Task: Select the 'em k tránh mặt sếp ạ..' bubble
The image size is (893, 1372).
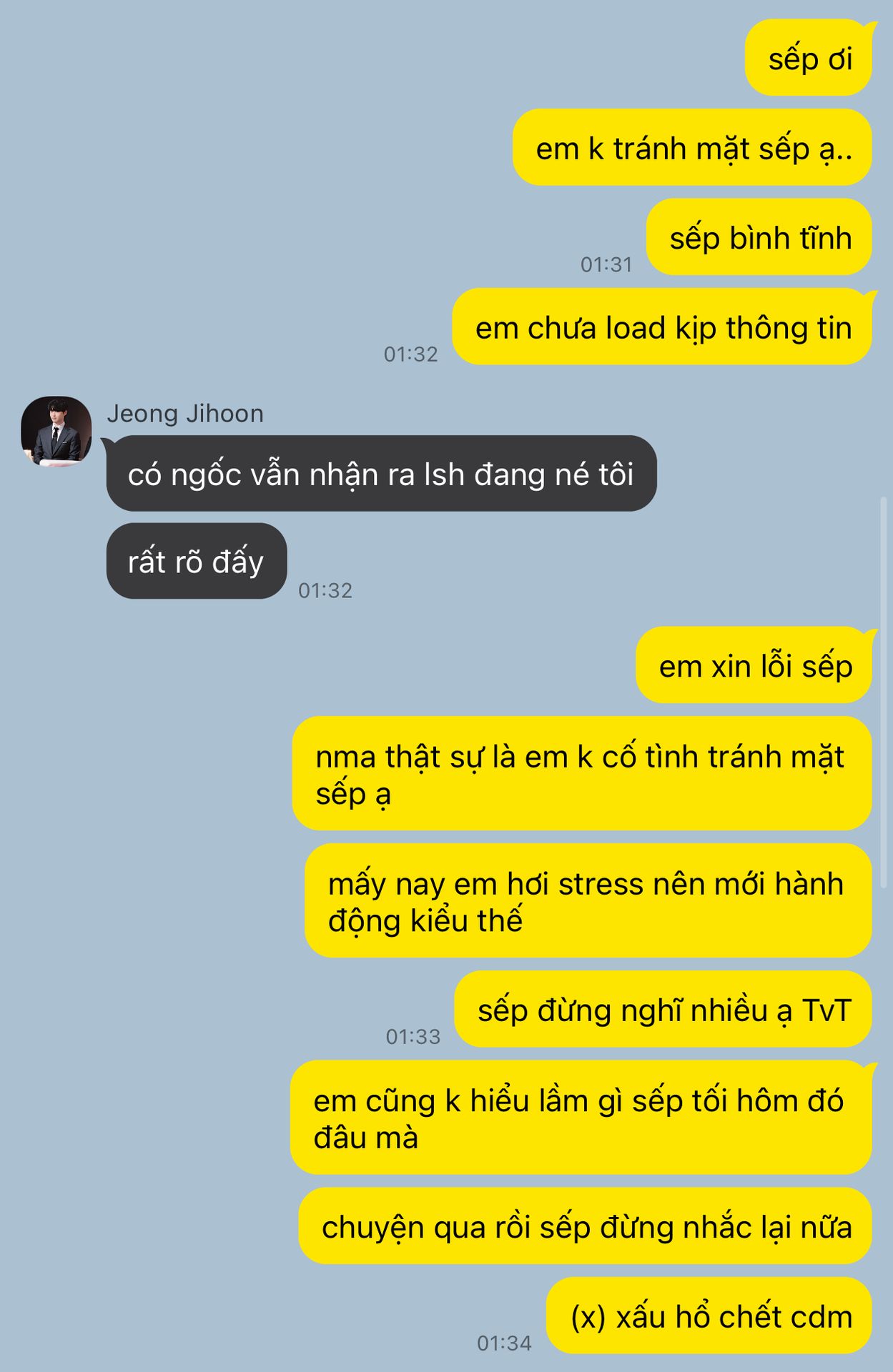Action: [692, 148]
